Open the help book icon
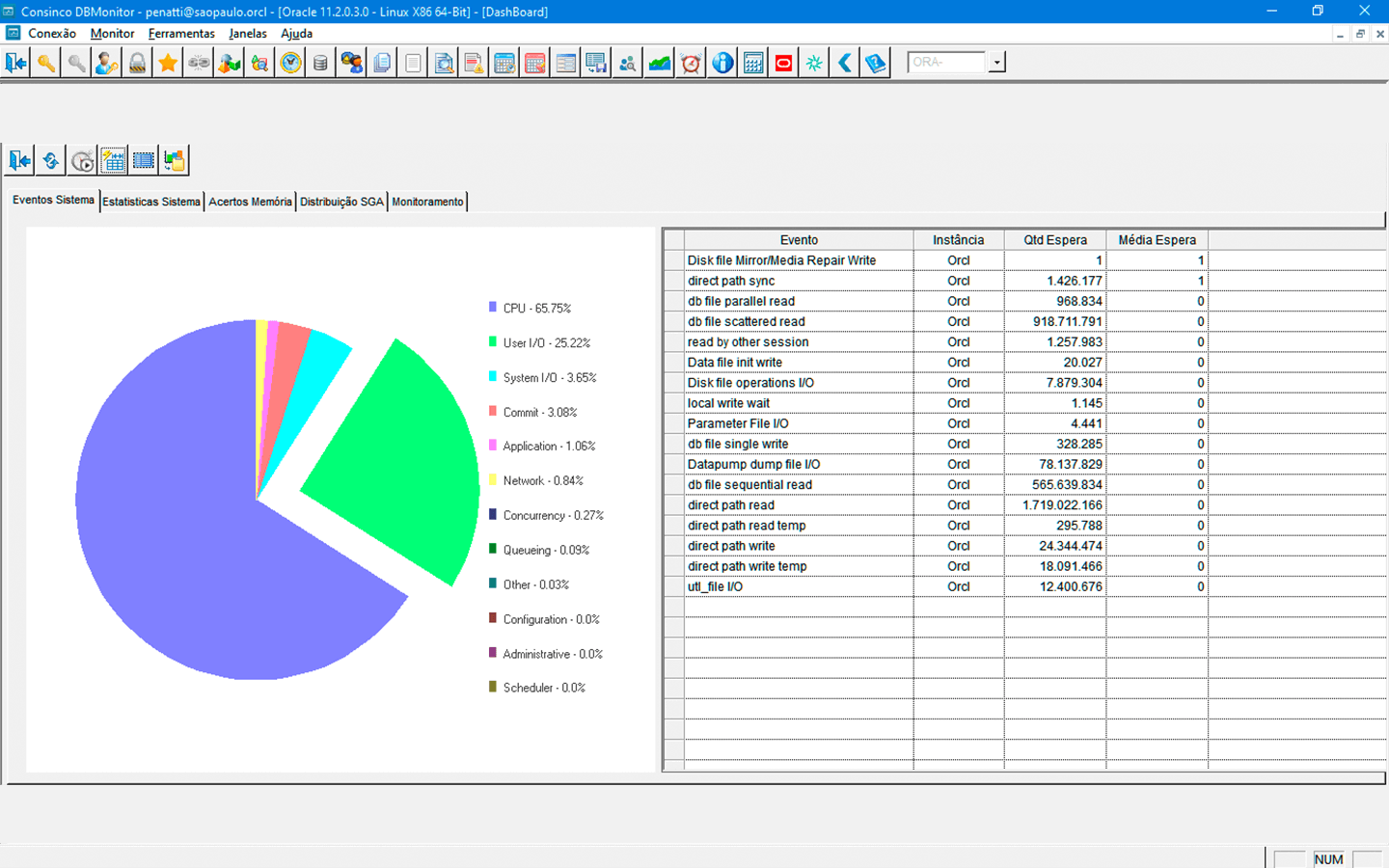1389x868 pixels. click(x=875, y=64)
